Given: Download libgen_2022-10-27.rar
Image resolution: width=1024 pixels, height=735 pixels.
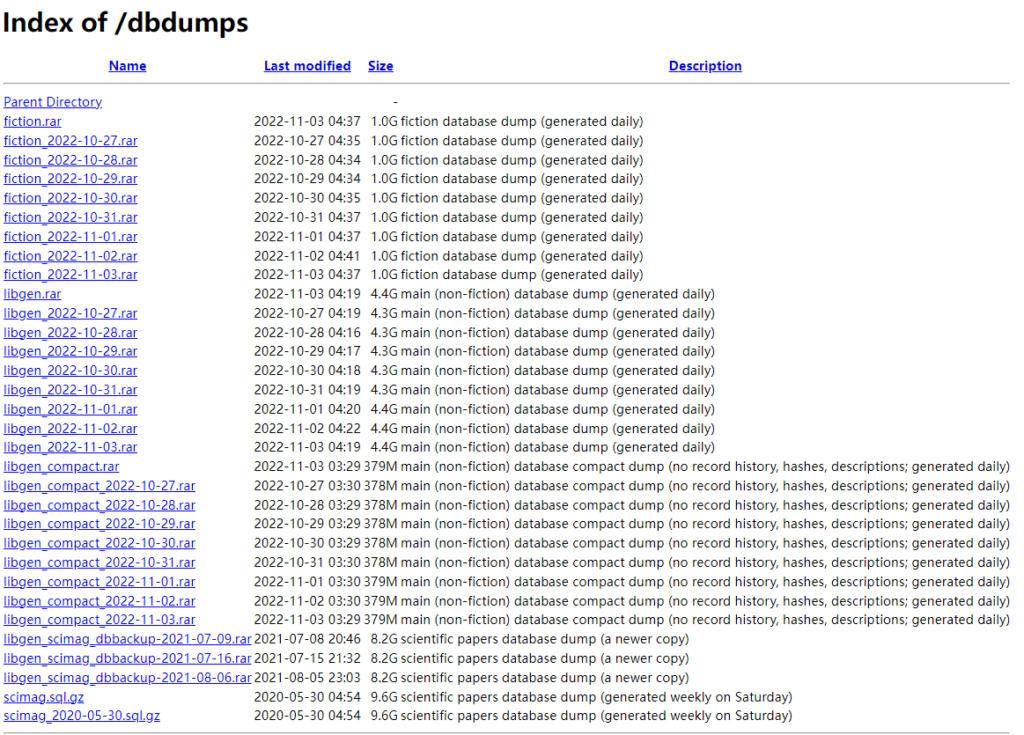Looking at the screenshot, I should pyautogui.click(x=71, y=314).
